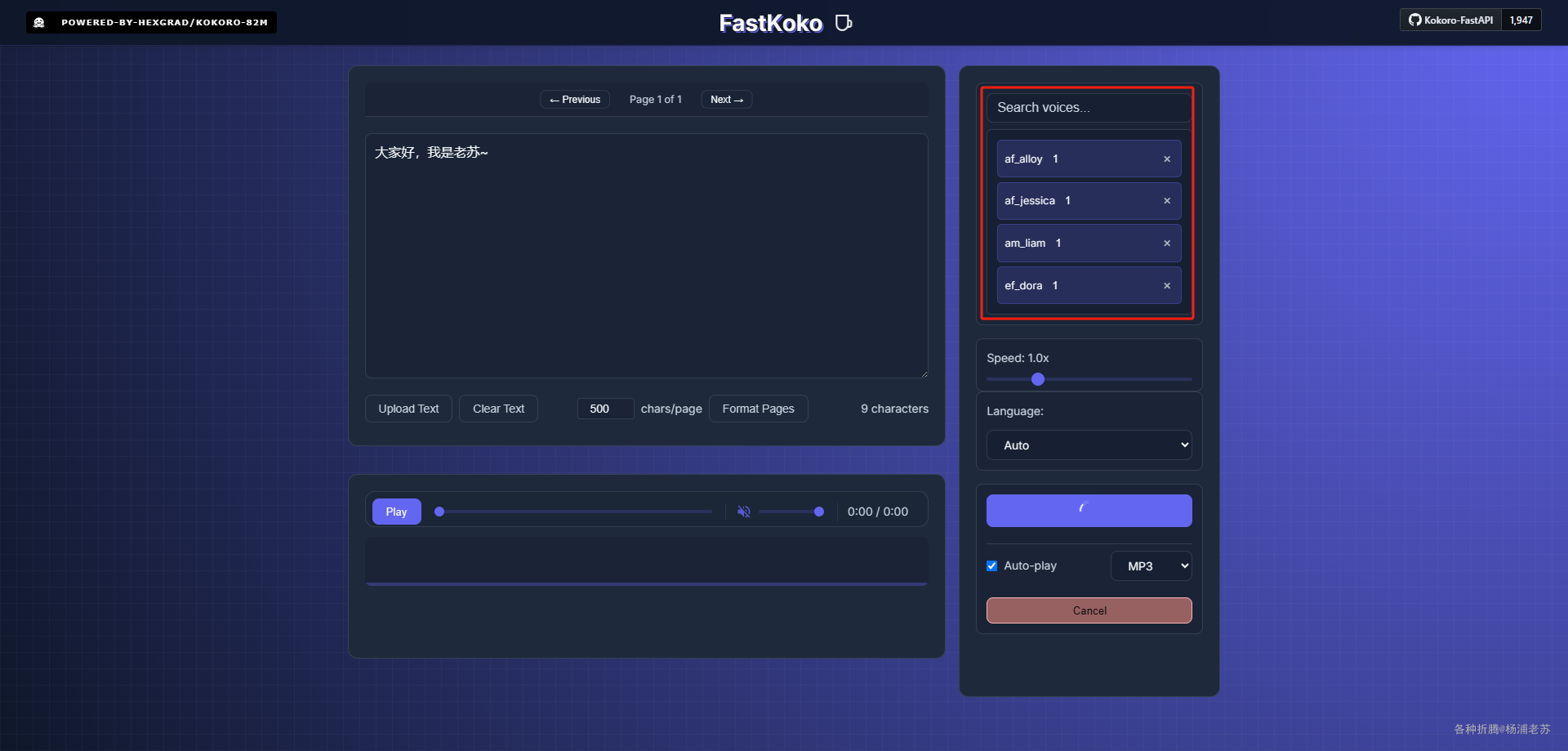
Task: Click the FastKoko title
Action: (771, 23)
